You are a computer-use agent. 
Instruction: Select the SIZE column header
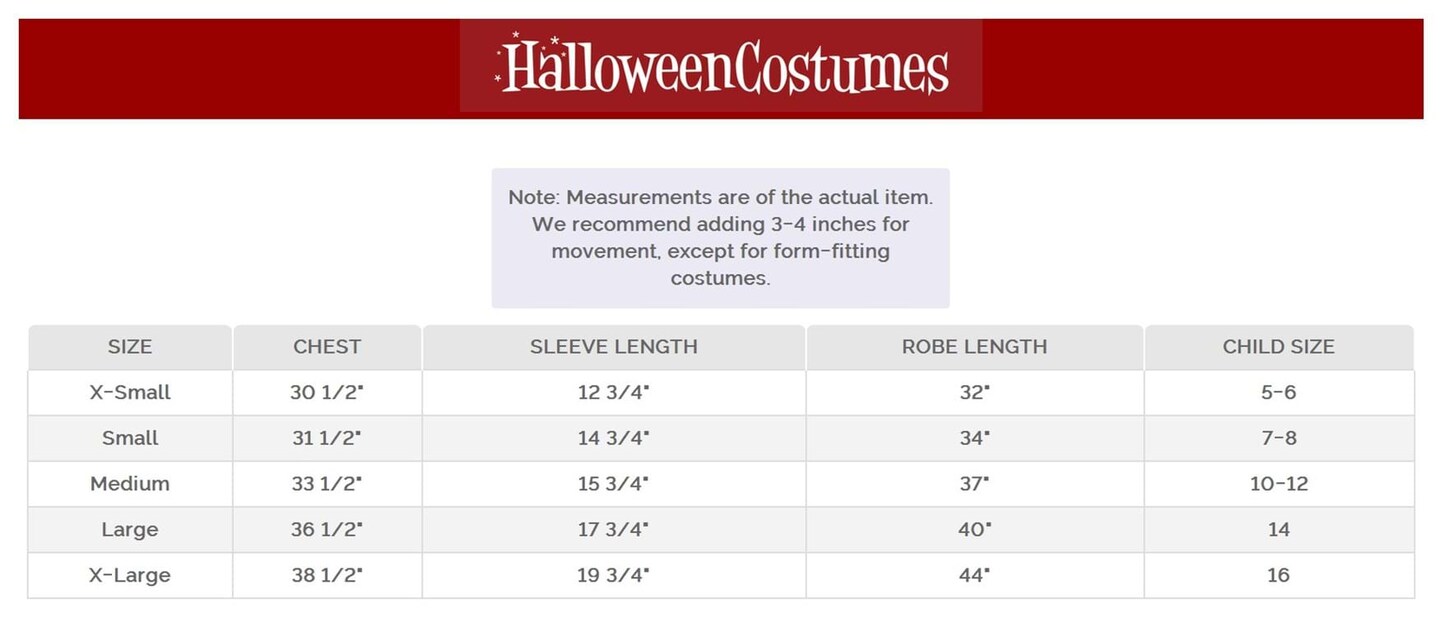[130, 347]
